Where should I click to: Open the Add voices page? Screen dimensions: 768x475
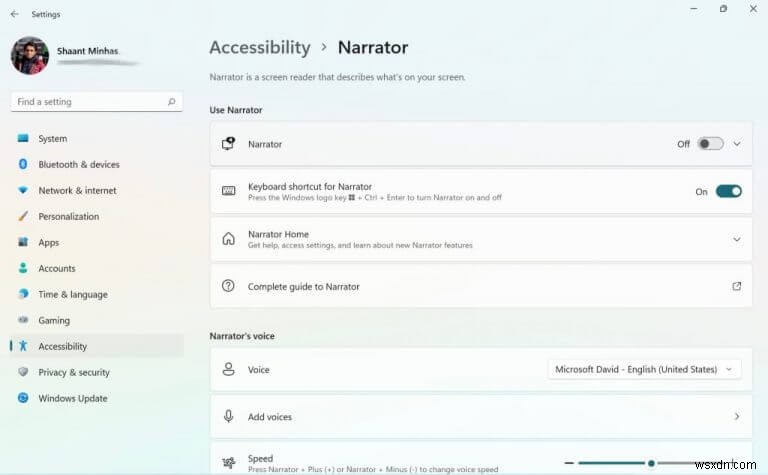pyautogui.click(x=480, y=416)
